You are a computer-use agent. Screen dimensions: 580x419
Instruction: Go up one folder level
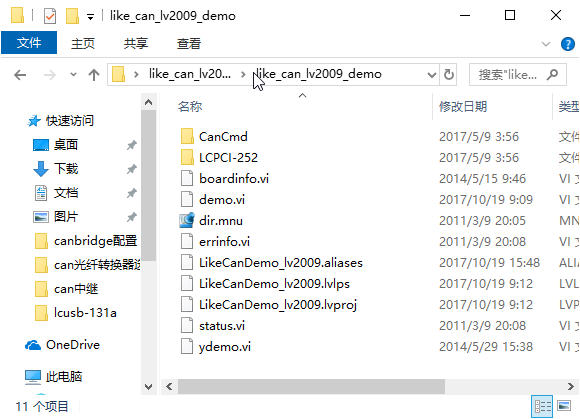(94, 75)
